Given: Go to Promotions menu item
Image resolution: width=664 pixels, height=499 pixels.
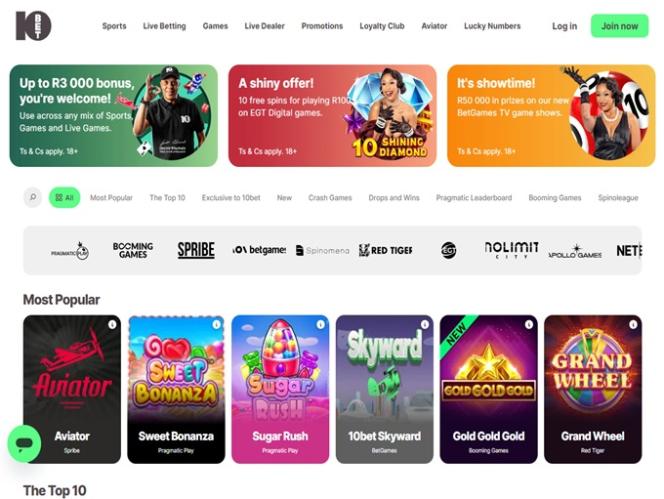Looking at the screenshot, I should 322,26.
